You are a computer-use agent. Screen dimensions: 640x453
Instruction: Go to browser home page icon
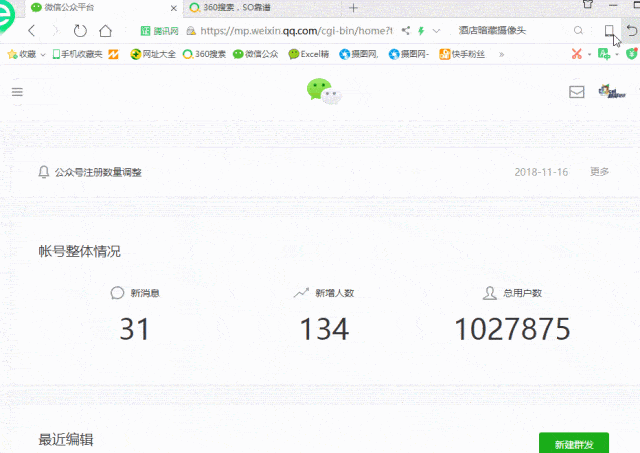[105, 31]
